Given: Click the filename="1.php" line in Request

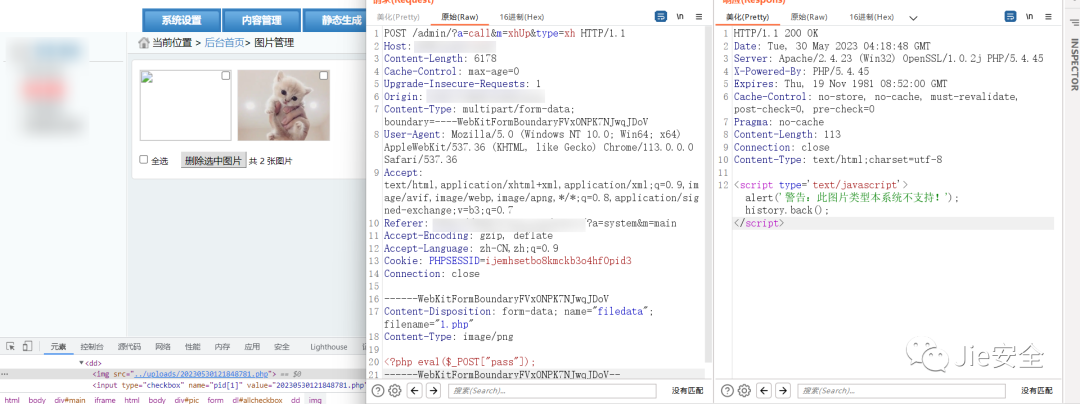Looking at the screenshot, I should (x=429, y=324).
